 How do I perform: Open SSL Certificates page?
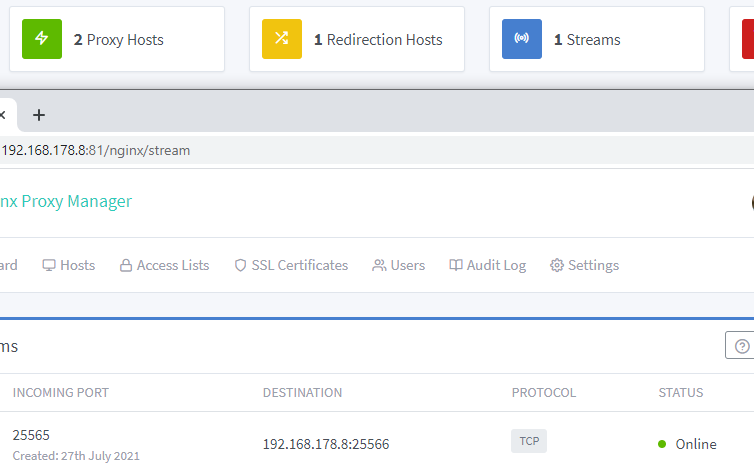(291, 265)
